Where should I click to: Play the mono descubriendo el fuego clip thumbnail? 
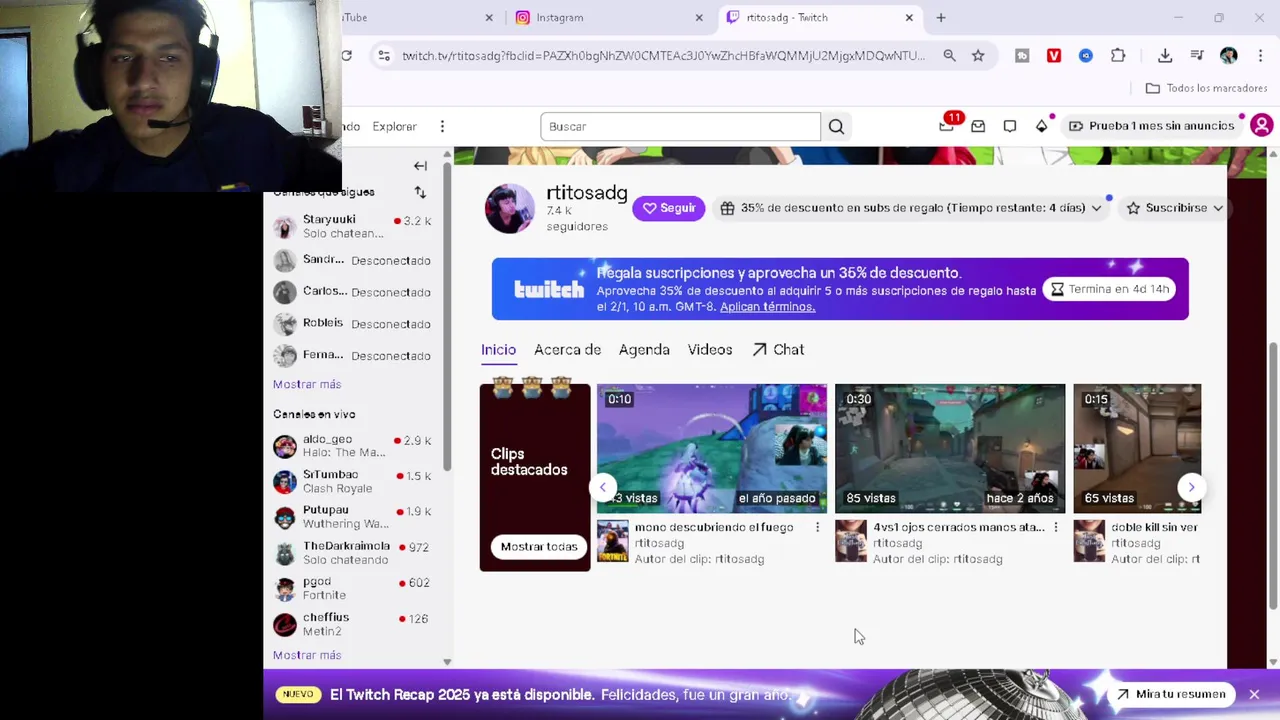click(x=712, y=448)
